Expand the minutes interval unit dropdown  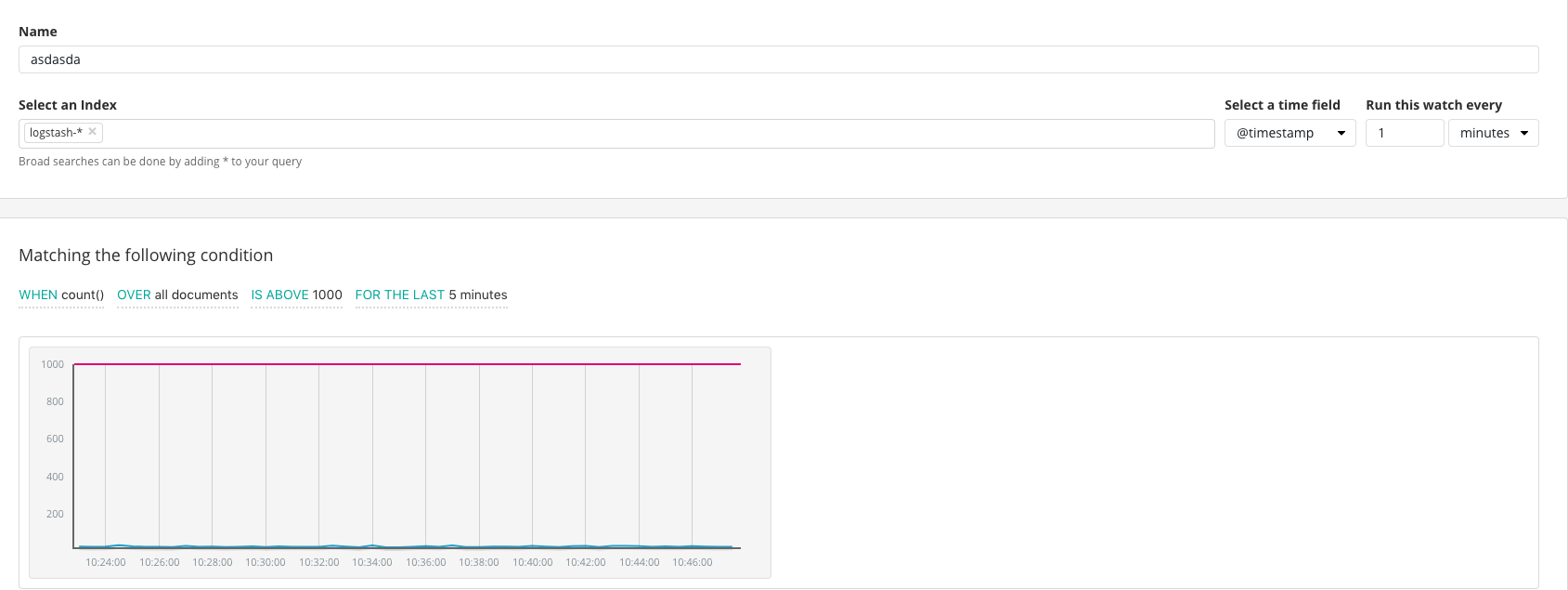click(x=1493, y=133)
